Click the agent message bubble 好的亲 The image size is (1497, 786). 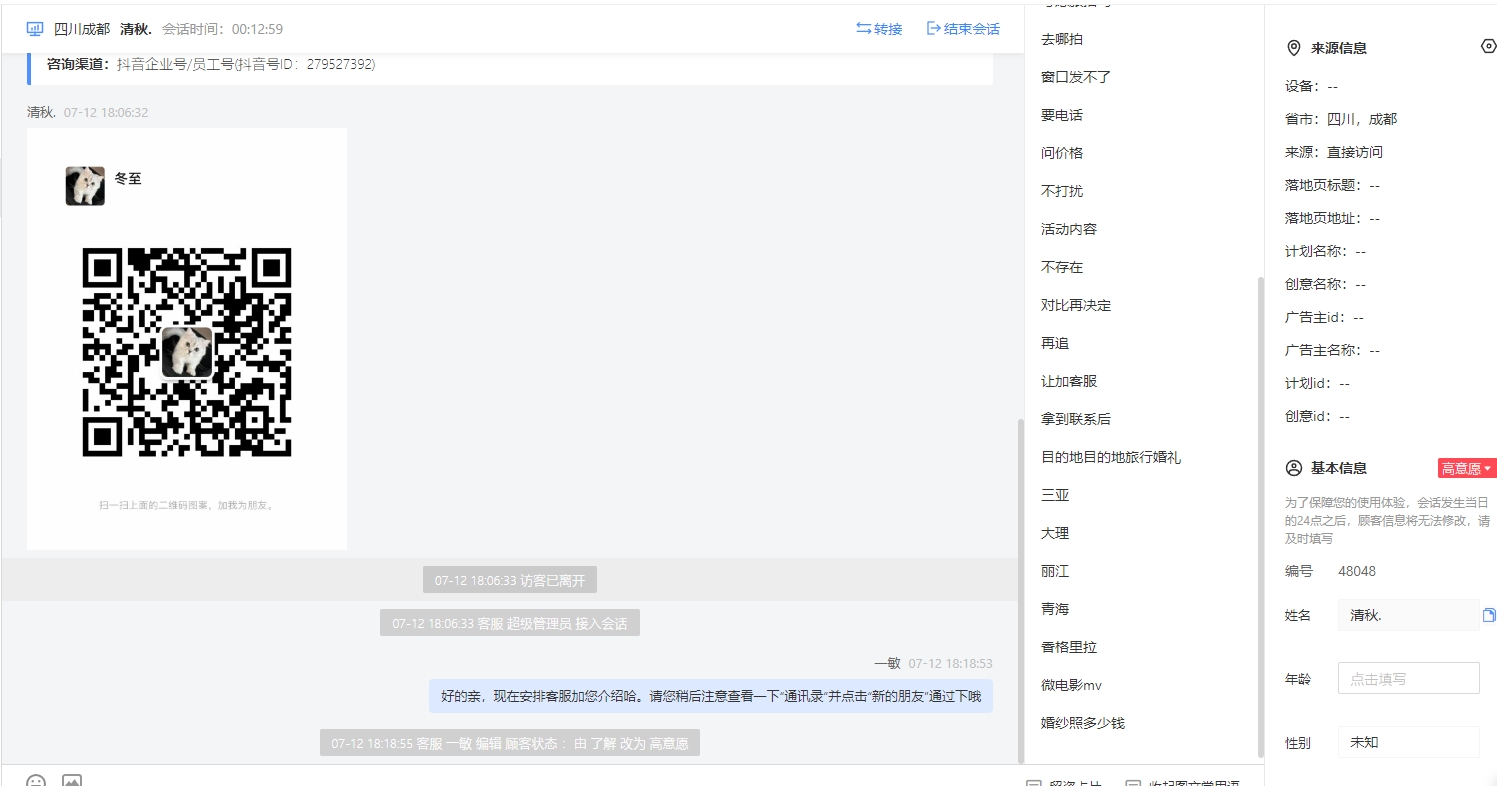(711, 696)
